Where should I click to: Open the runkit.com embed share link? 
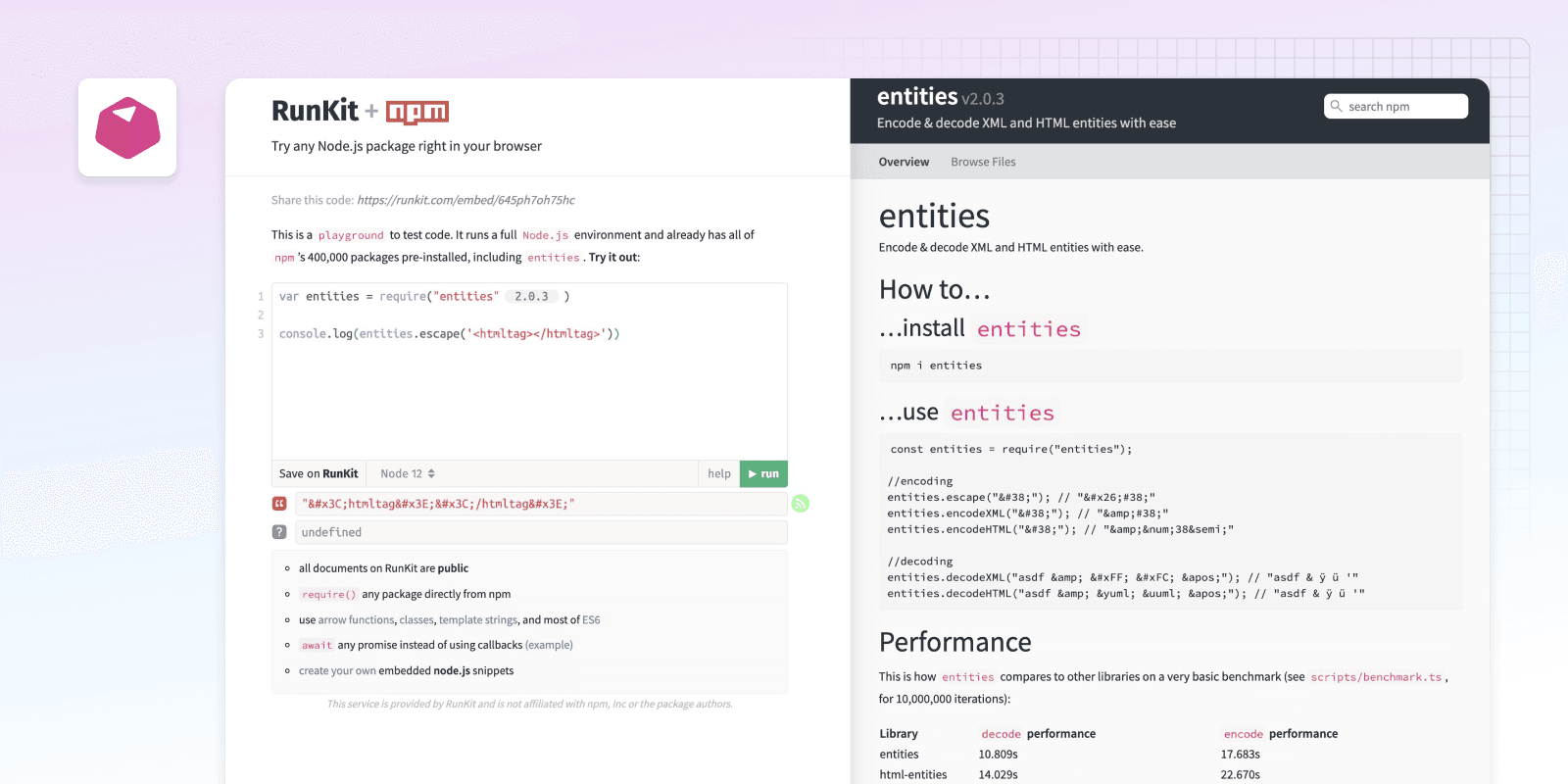pos(465,200)
